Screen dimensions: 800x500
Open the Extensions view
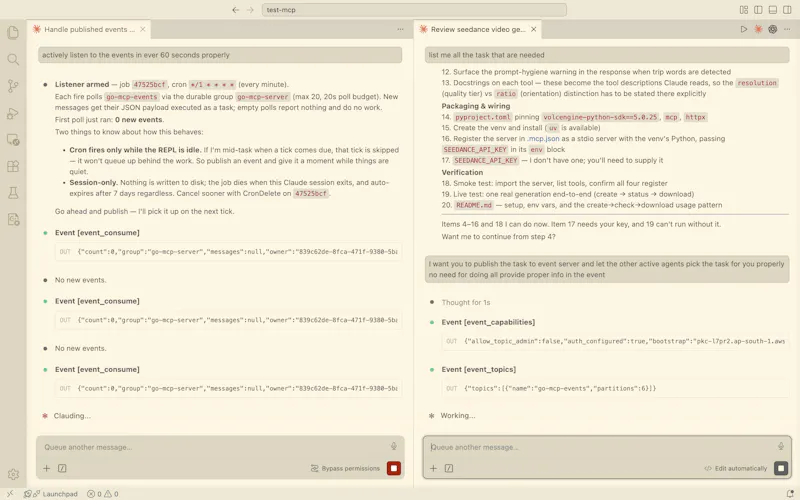pos(13,166)
